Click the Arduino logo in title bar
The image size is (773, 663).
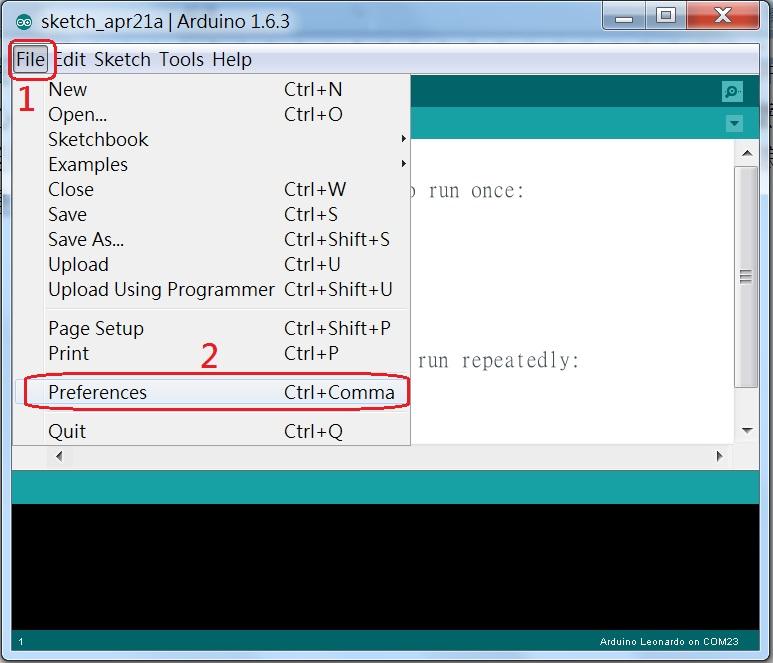coord(24,22)
